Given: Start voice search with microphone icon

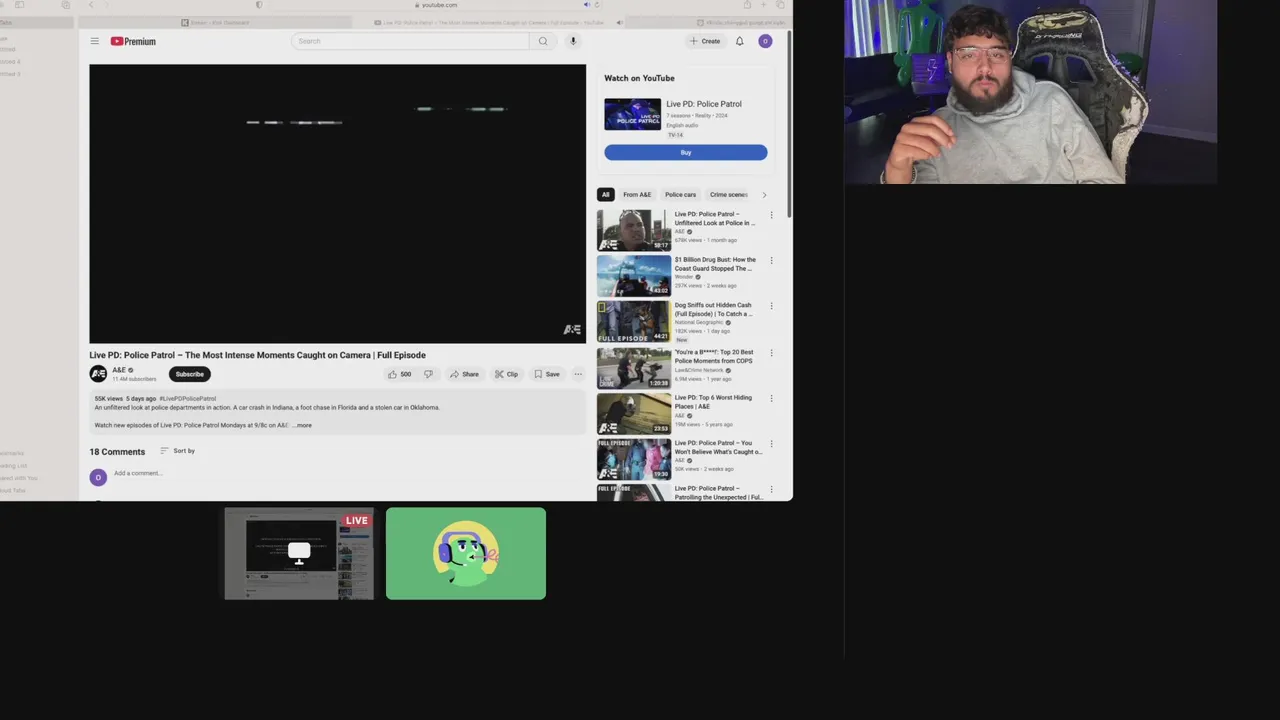Looking at the screenshot, I should point(573,41).
